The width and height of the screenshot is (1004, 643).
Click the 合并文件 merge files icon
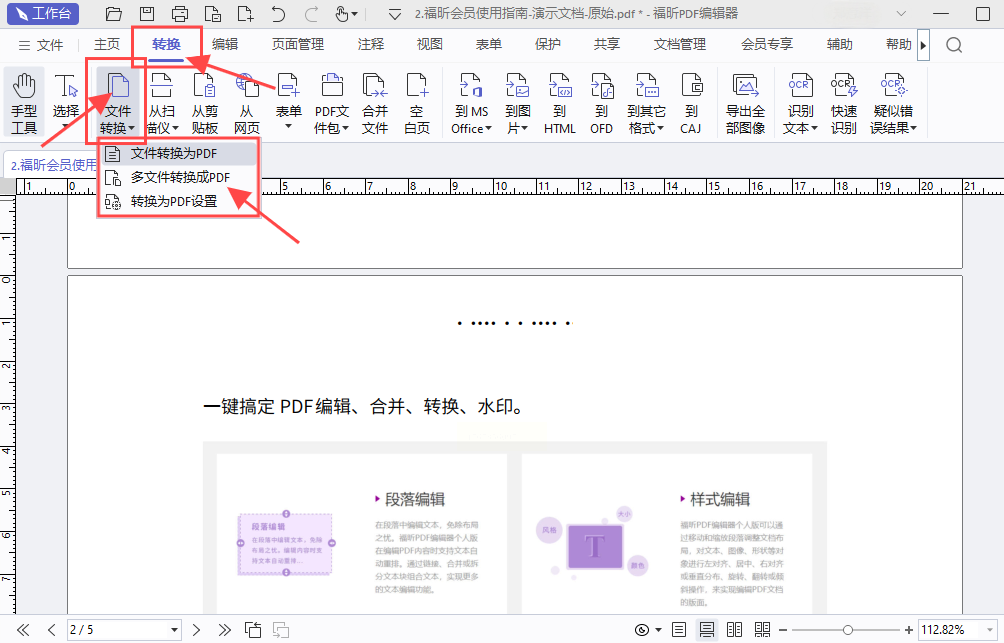[x=374, y=103]
